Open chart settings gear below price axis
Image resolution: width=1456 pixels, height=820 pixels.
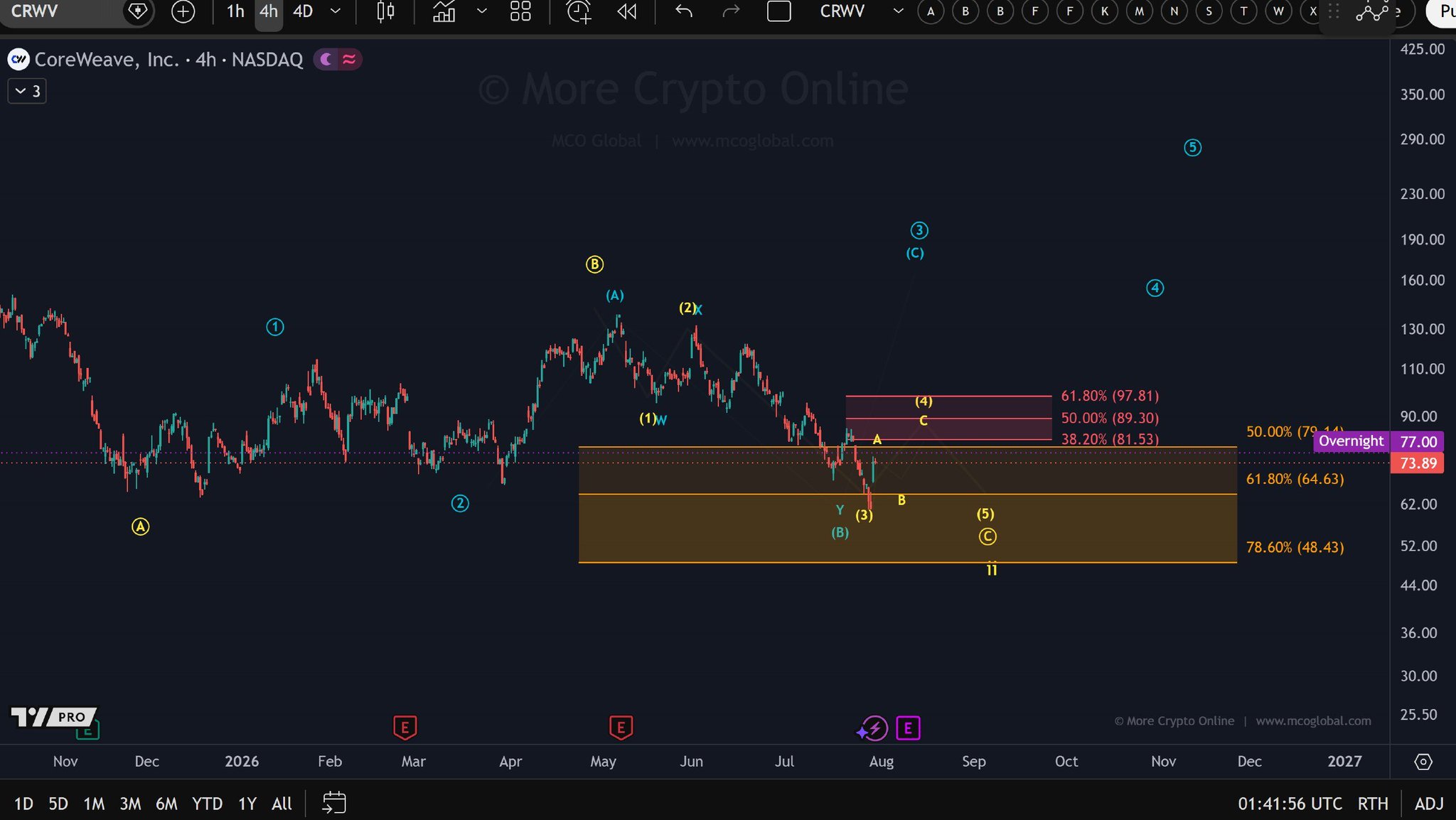click(x=1423, y=762)
